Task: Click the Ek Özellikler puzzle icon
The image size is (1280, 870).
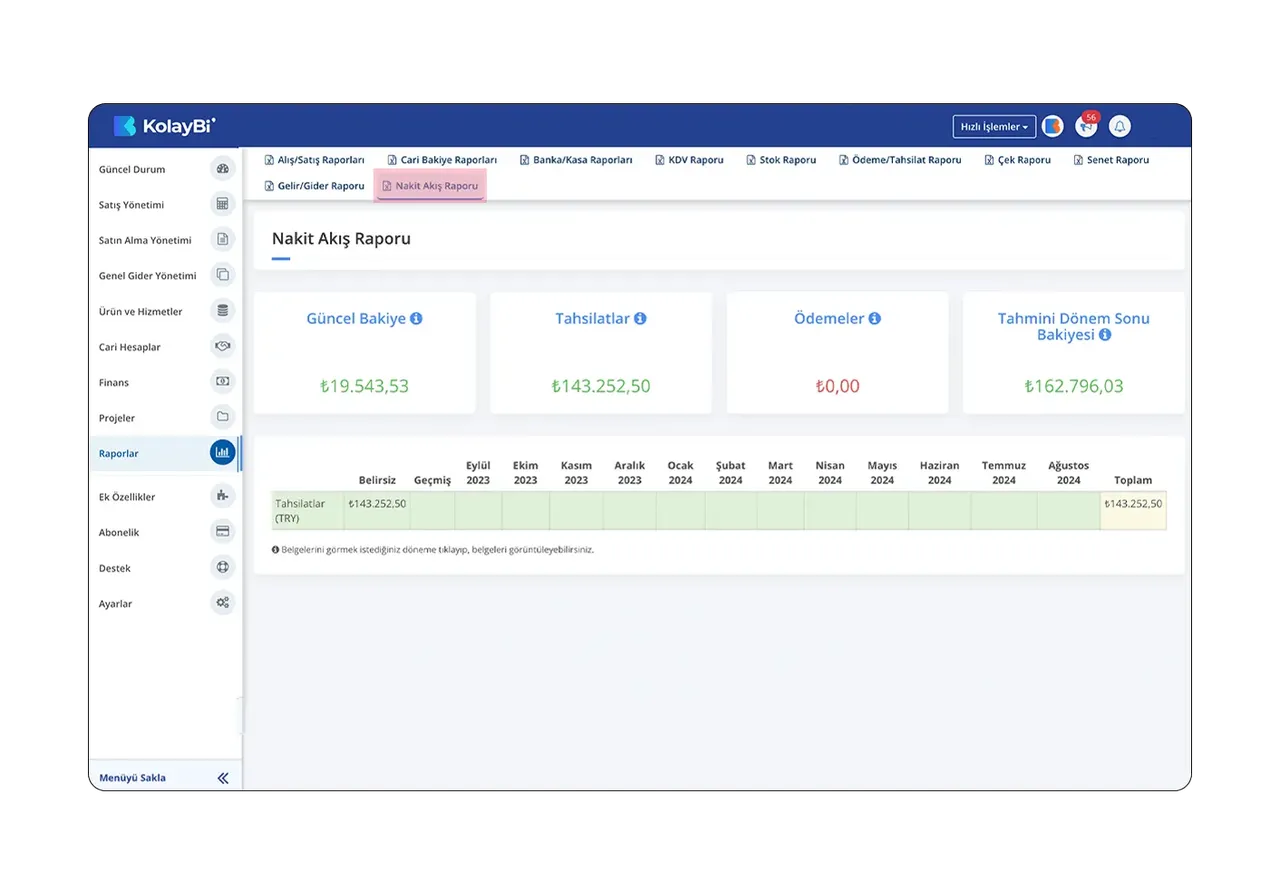Action: click(223, 496)
